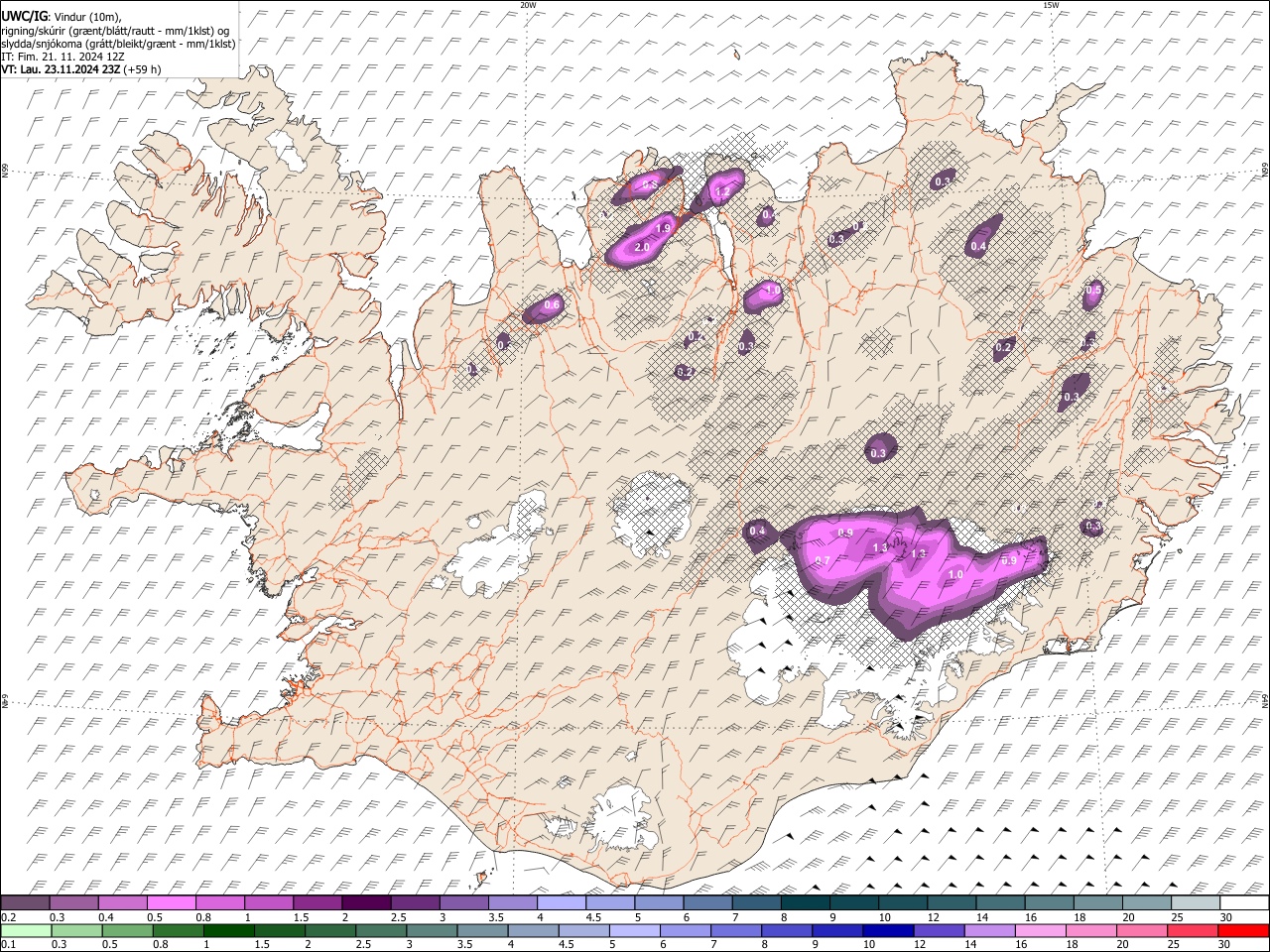The width and height of the screenshot is (1270, 952).
Task: Click top-row legend swatch between 25 and 30
Action: [x=1197, y=903]
